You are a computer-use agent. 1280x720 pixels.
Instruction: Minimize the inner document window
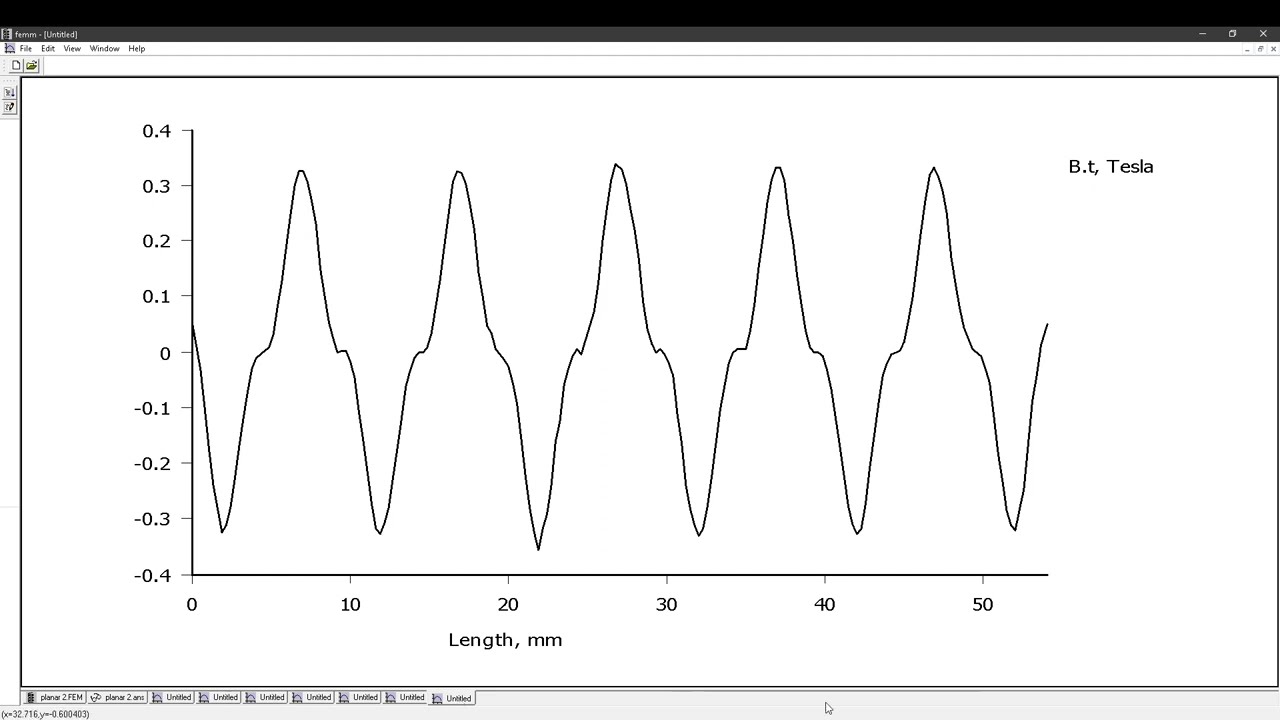click(1247, 48)
